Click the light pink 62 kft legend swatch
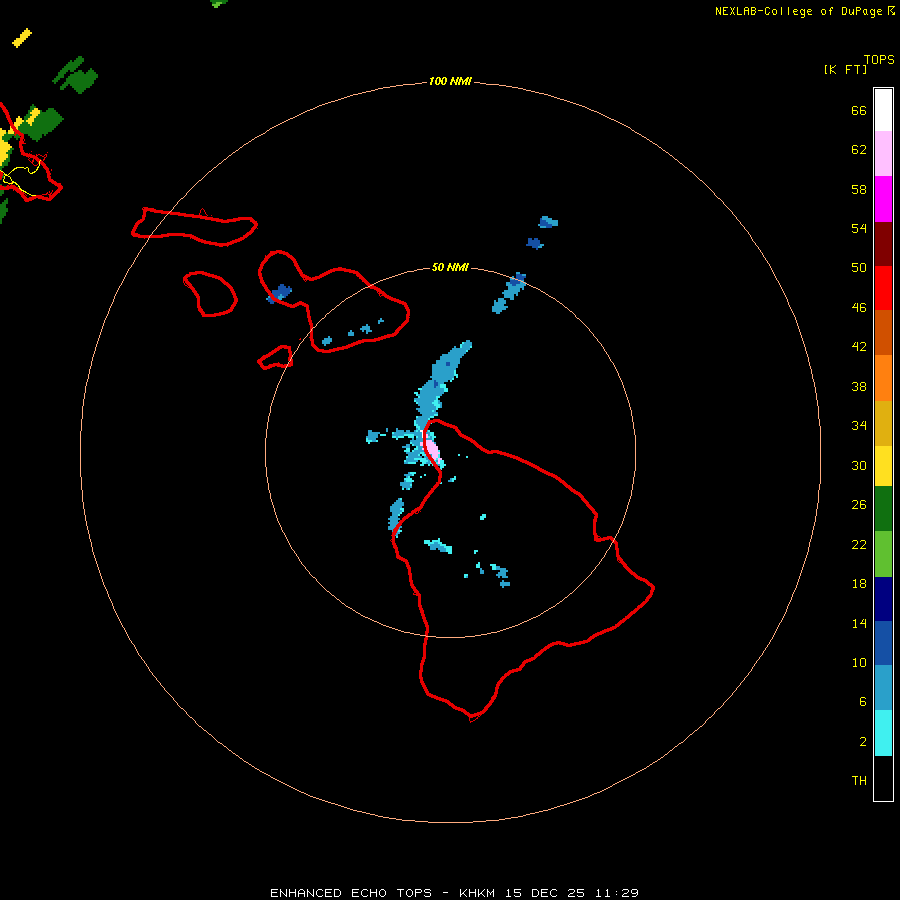900x900 pixels. tap(883, 153)
